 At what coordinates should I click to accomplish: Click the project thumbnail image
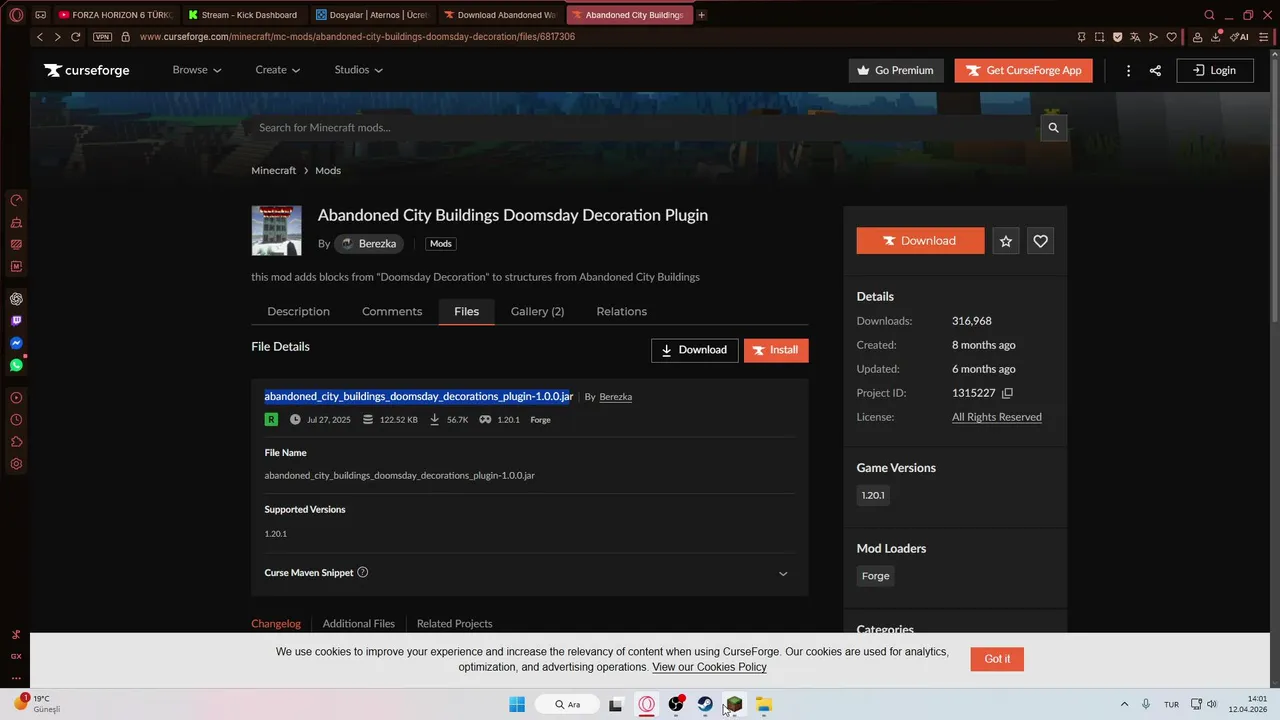(276, 231)
